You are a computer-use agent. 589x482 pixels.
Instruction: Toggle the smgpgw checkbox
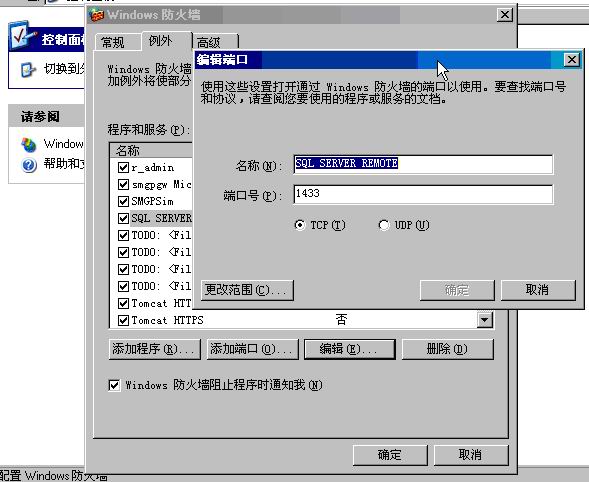(x=123, y=184)
